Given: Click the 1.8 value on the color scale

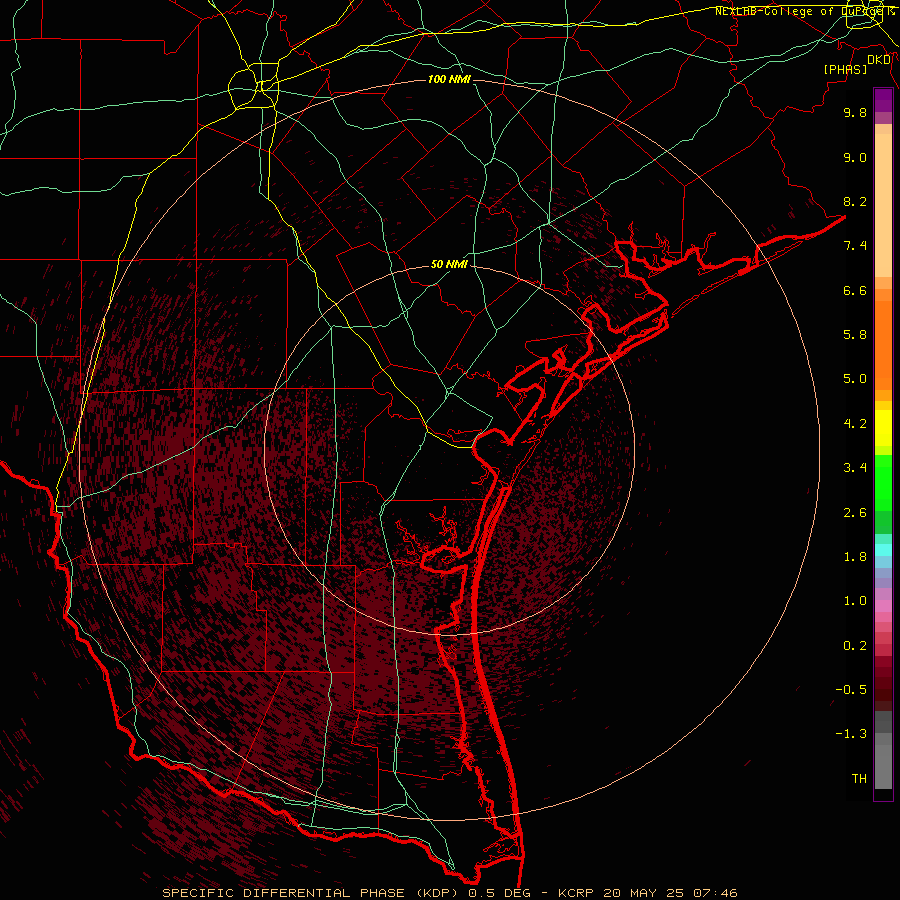Looking at the screenshot, I should [855, 557].
